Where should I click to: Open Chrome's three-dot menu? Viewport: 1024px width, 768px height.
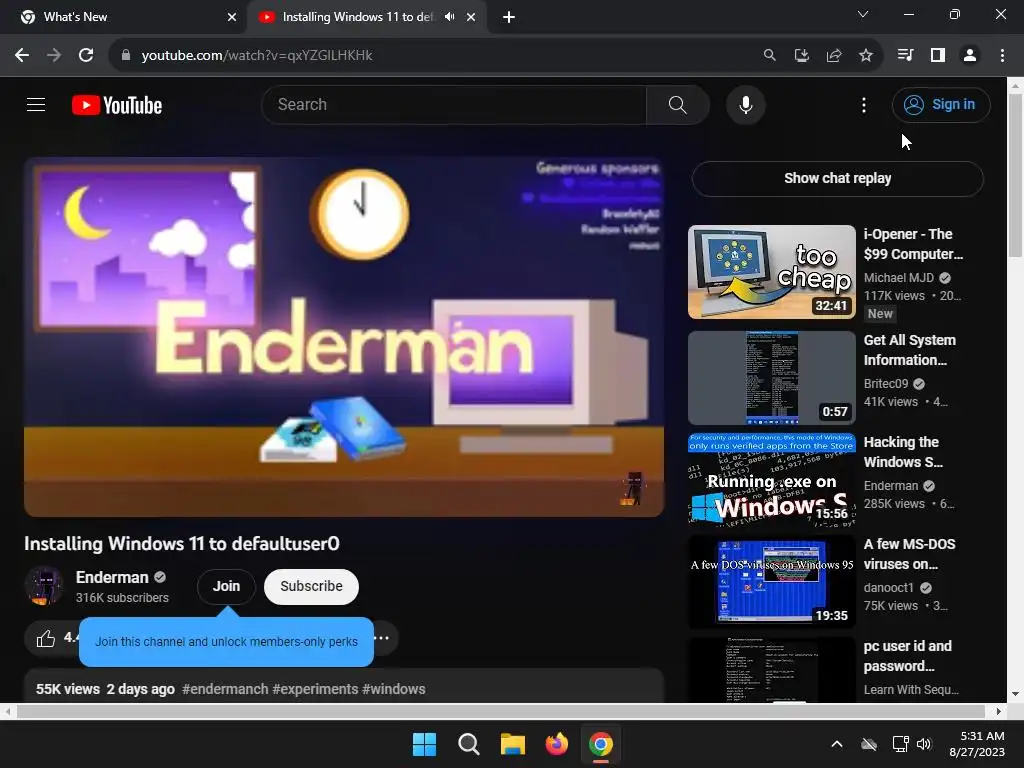pos(1002,56)
